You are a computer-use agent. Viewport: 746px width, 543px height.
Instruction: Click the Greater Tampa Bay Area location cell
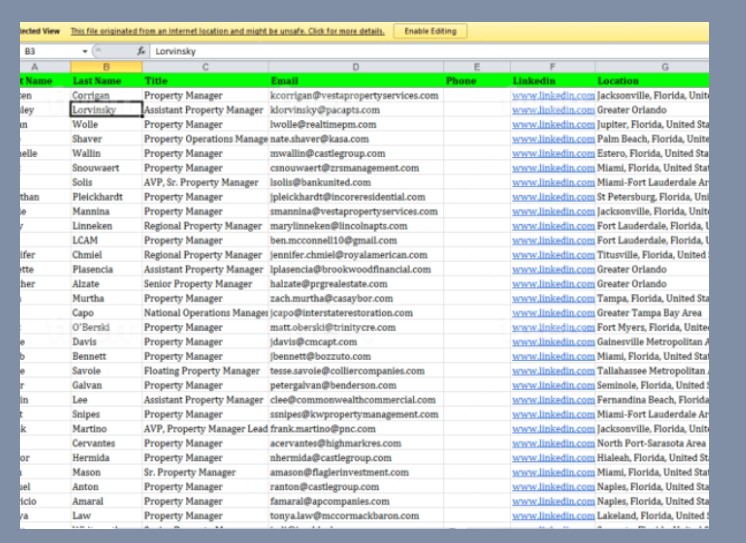click(x=652, y=313)
